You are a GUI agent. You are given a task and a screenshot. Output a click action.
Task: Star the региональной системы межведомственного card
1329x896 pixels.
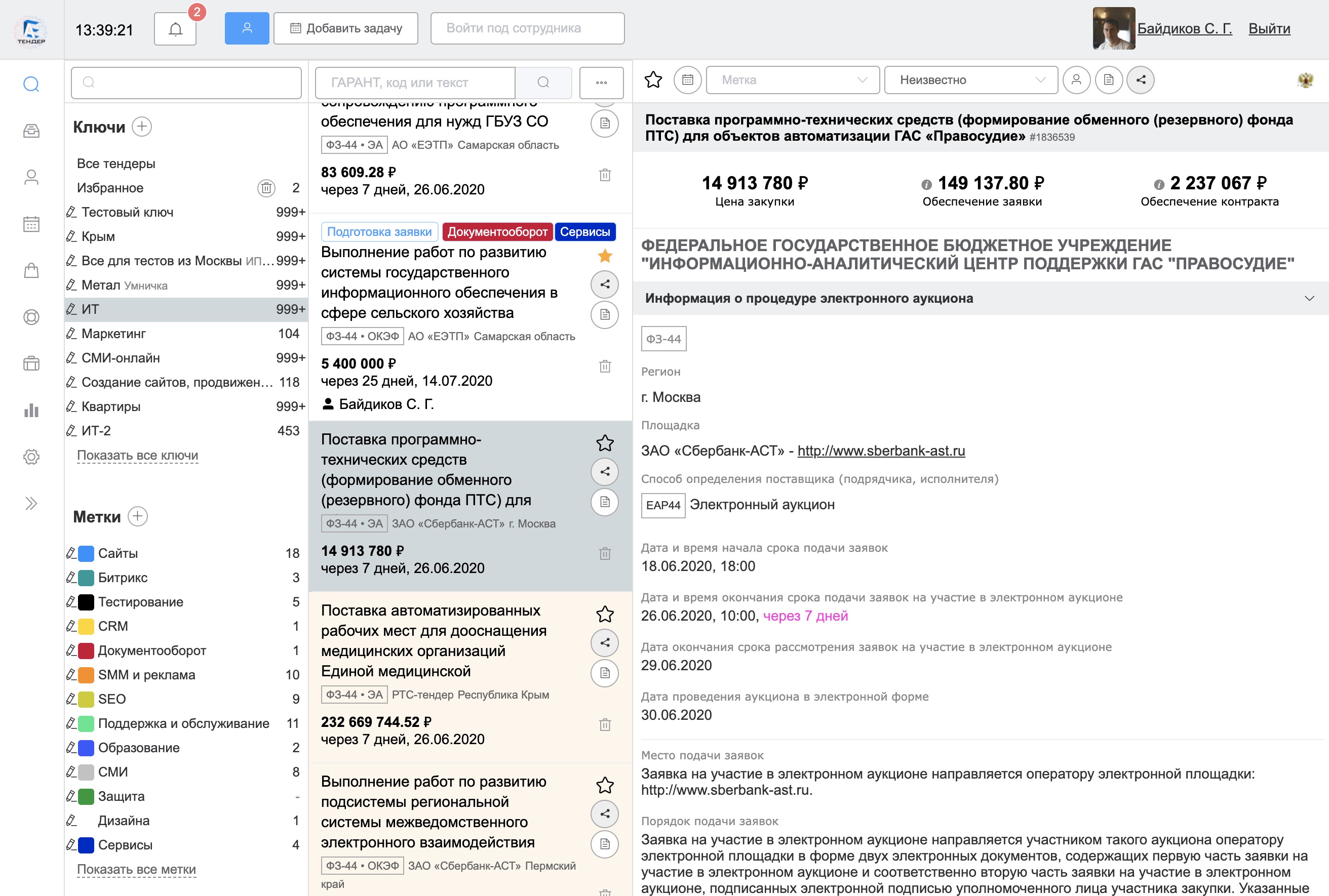[x=605, y=785]
